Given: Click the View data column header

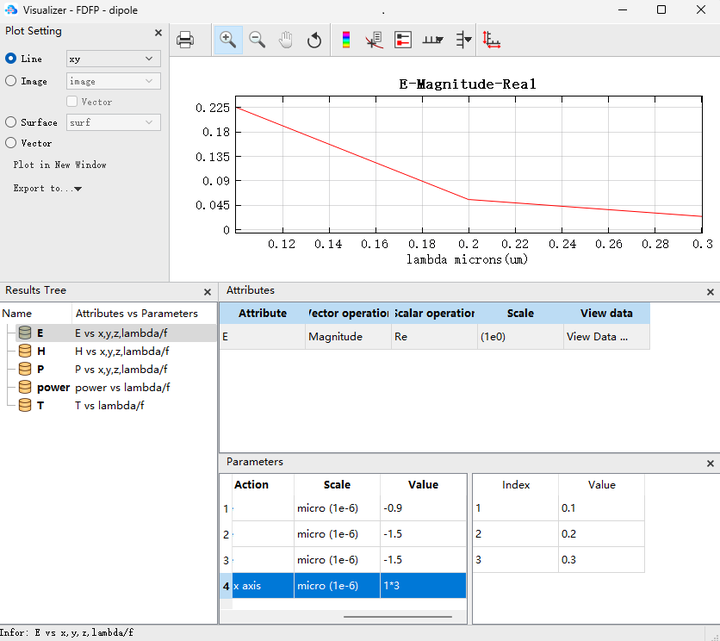Looking at the screenshot, I should click(607, 313).
